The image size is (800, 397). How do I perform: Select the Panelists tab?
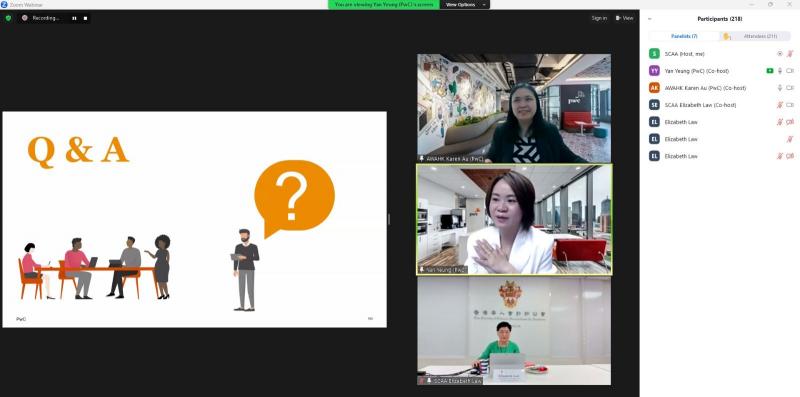click(684, 36)
